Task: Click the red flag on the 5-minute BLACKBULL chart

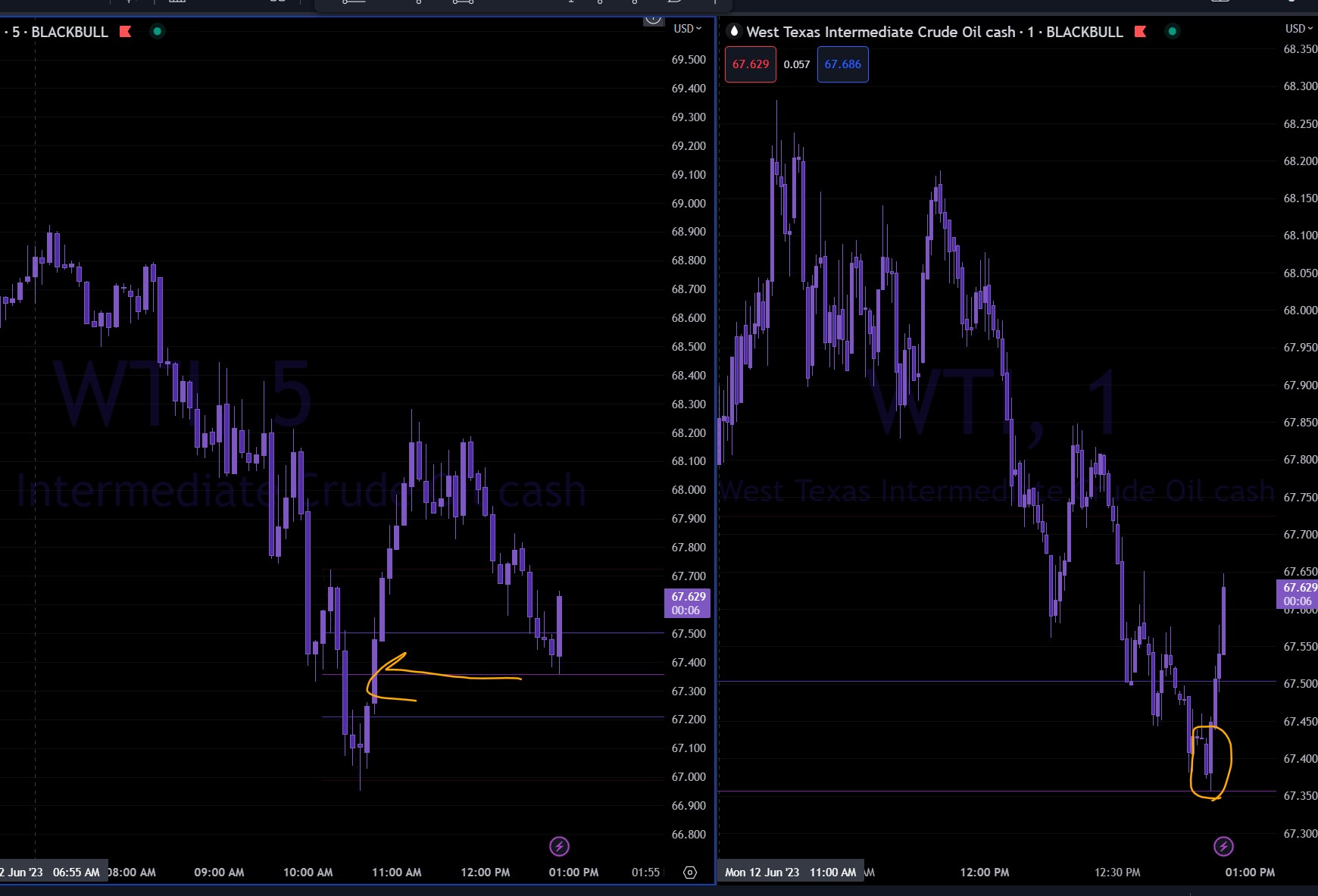Action: tap(126, 32)
